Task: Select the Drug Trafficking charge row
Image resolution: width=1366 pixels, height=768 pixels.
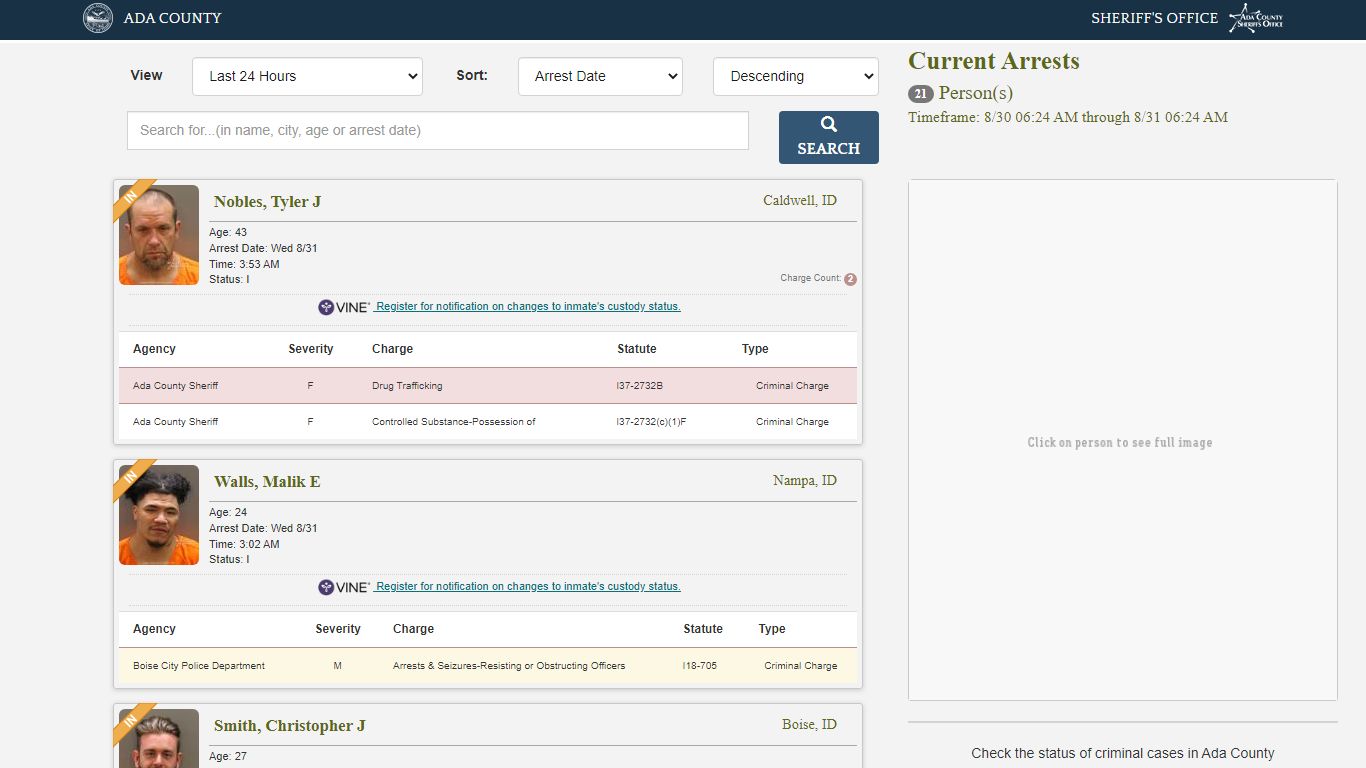Action: click(x=488, y=386)
